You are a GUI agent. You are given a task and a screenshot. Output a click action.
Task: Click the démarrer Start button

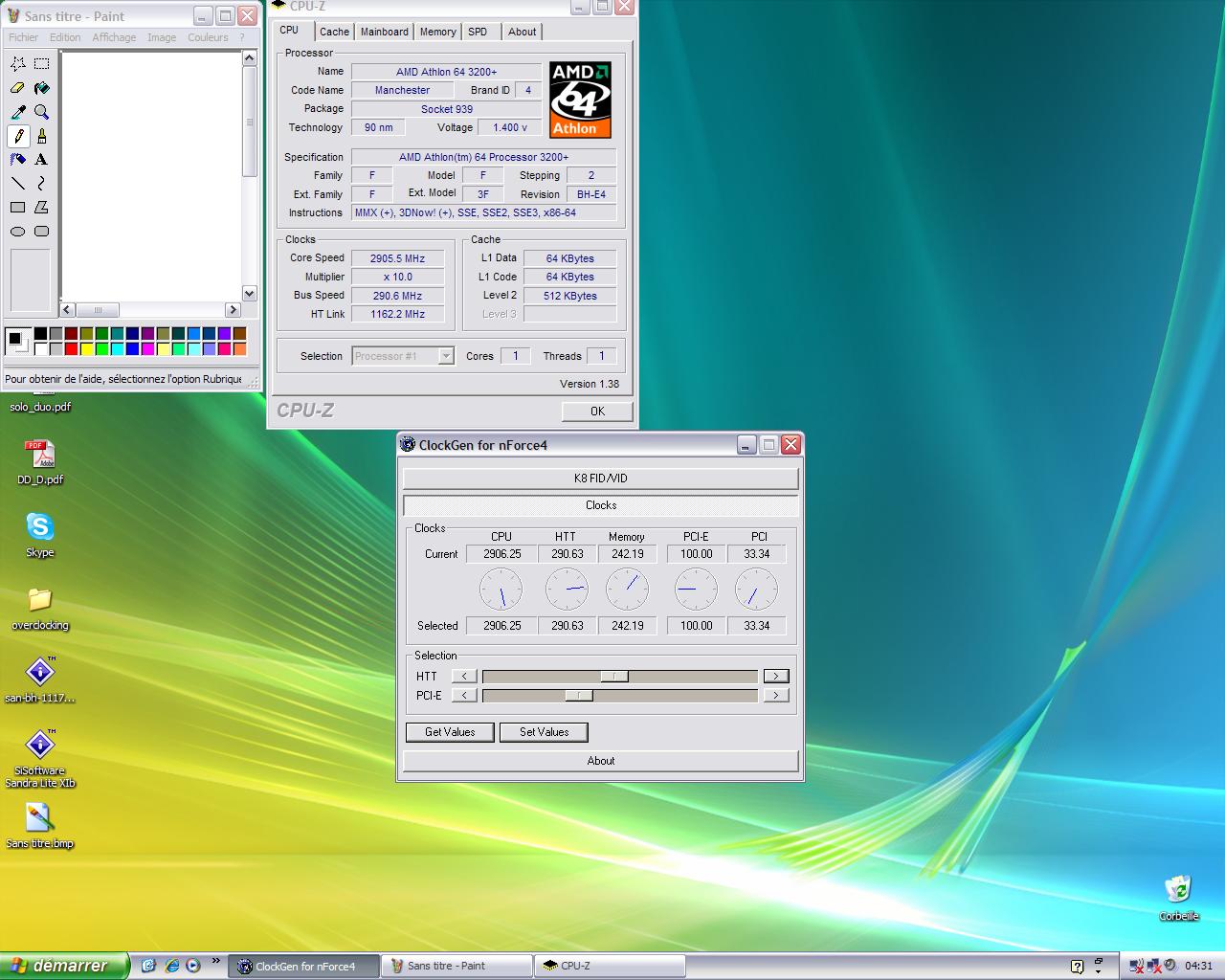(x=63, y=966)
